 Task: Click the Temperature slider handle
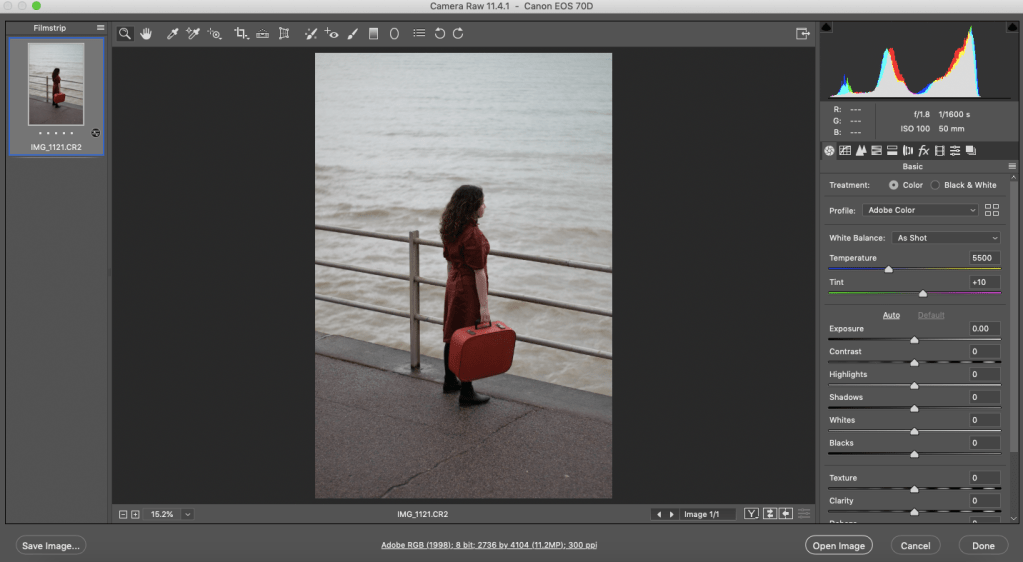pos(888,269)
